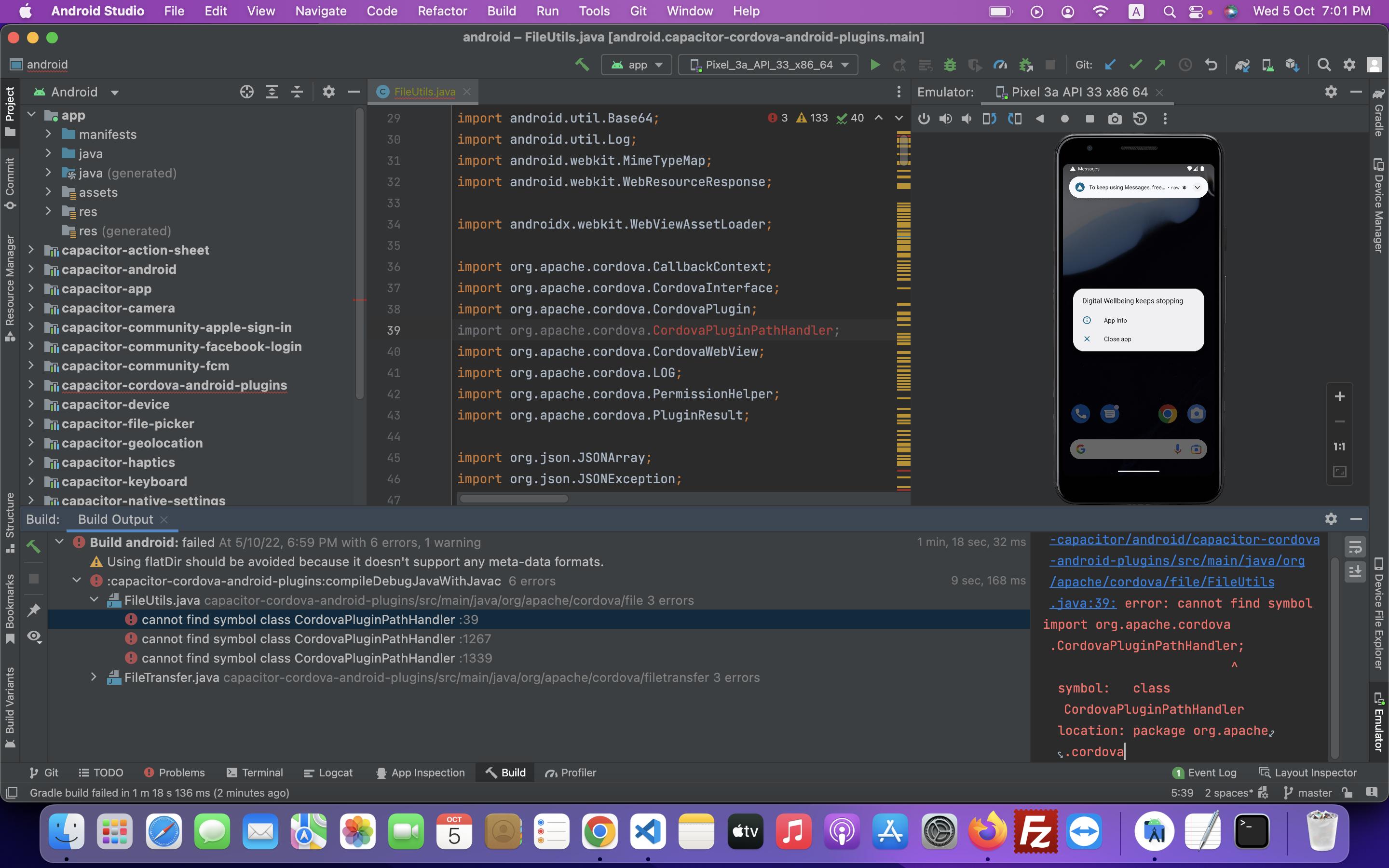The height and width of the screenshot is (868, 1389).
Task: Collapse the app module tree node
Action: pos(31,115)
